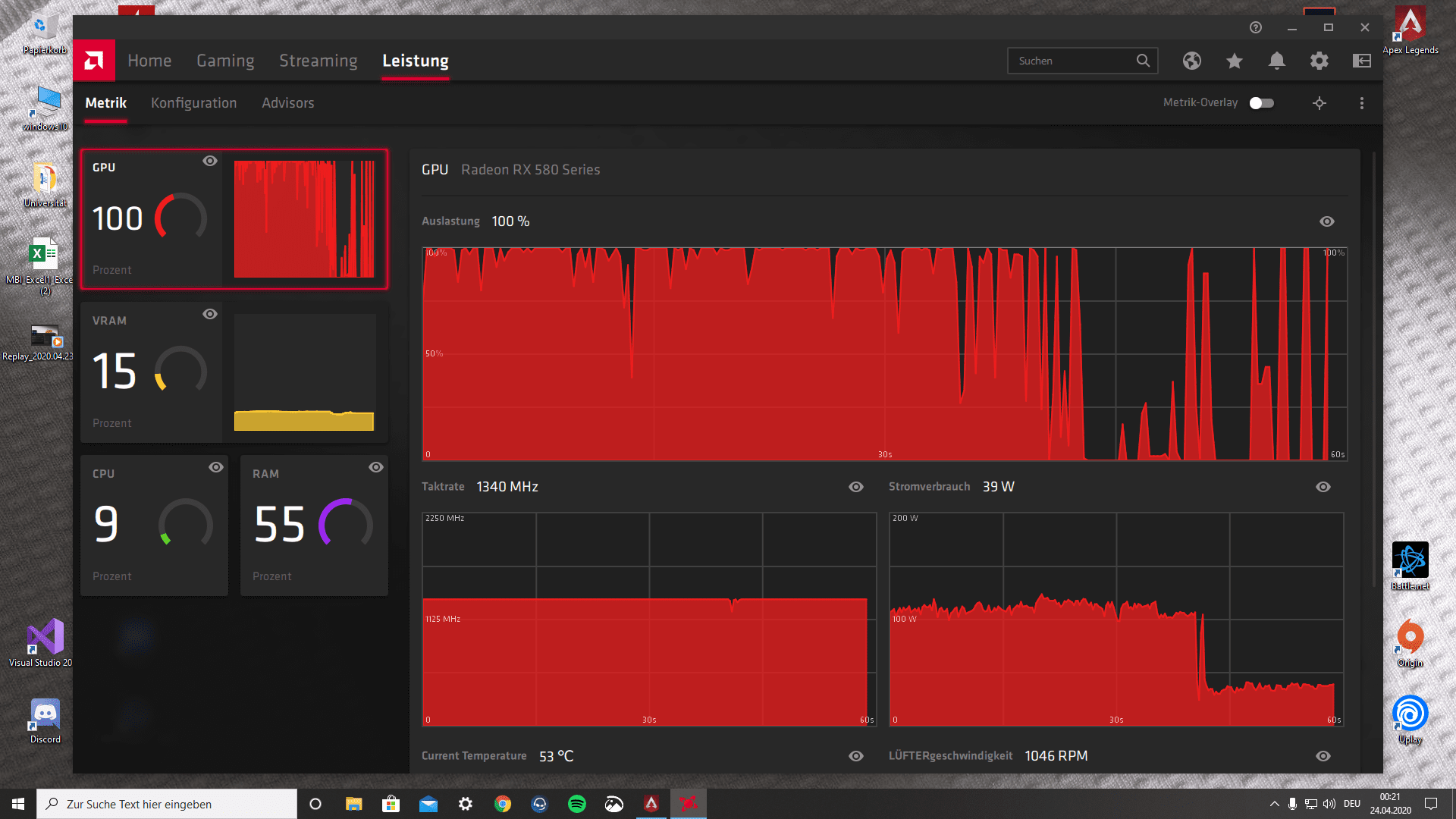1456x819 pixels.
Task: Click the AMD logo home icon
Action: [x=94, y=61]
